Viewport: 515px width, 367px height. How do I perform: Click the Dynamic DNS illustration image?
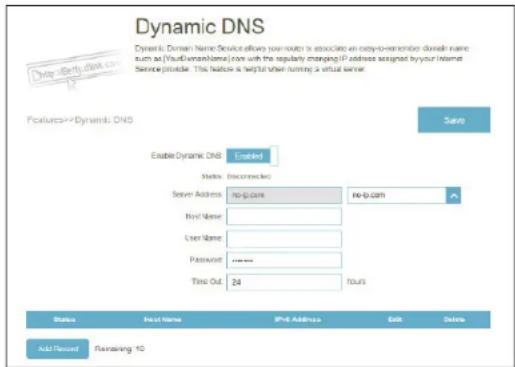(x=75, y=71)
